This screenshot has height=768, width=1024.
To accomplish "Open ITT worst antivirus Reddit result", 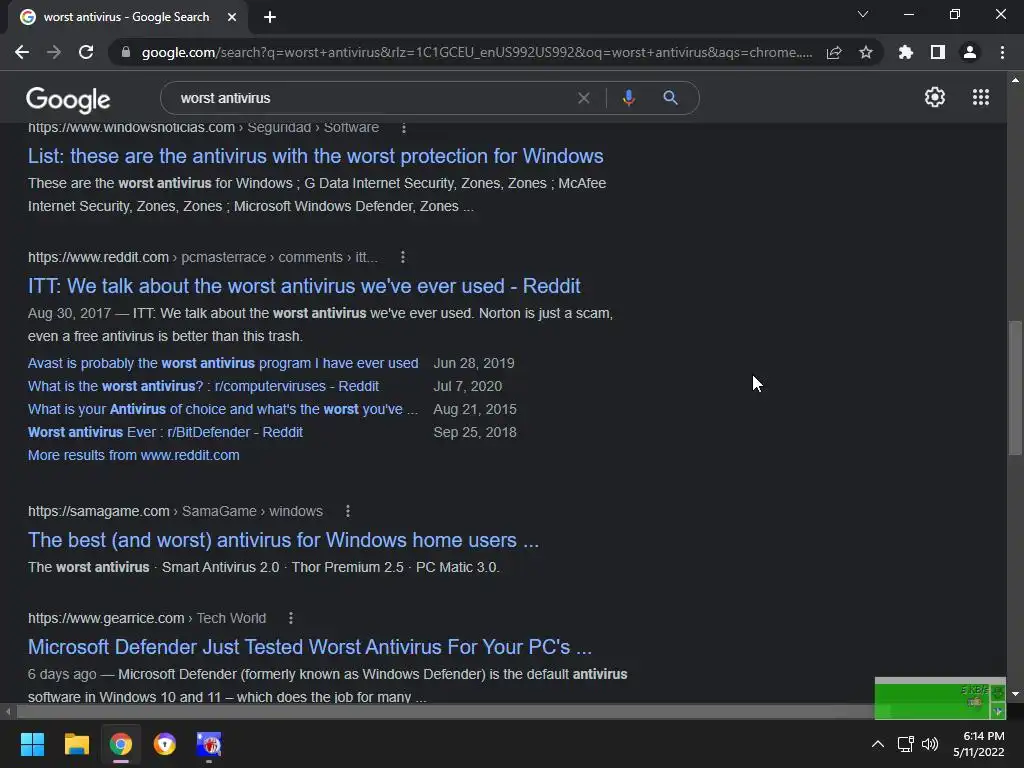I will 304,286.
